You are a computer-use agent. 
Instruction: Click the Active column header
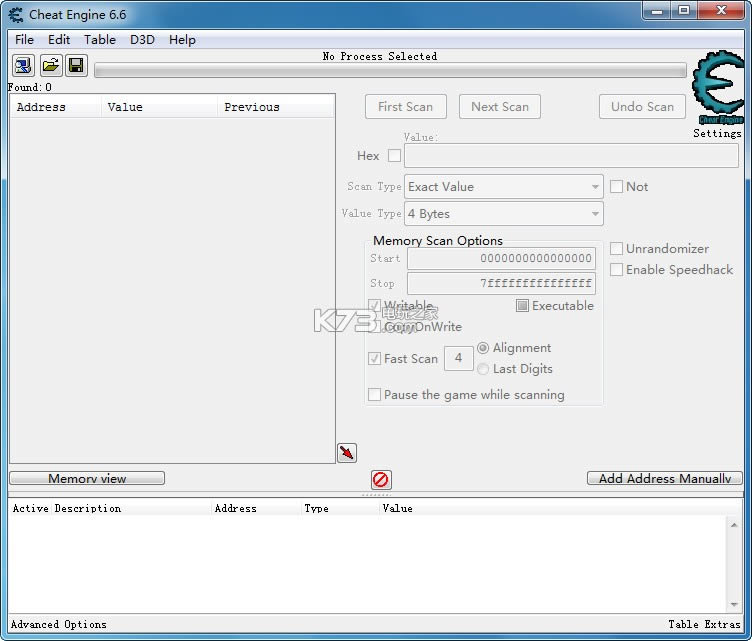tap(30, 508)
